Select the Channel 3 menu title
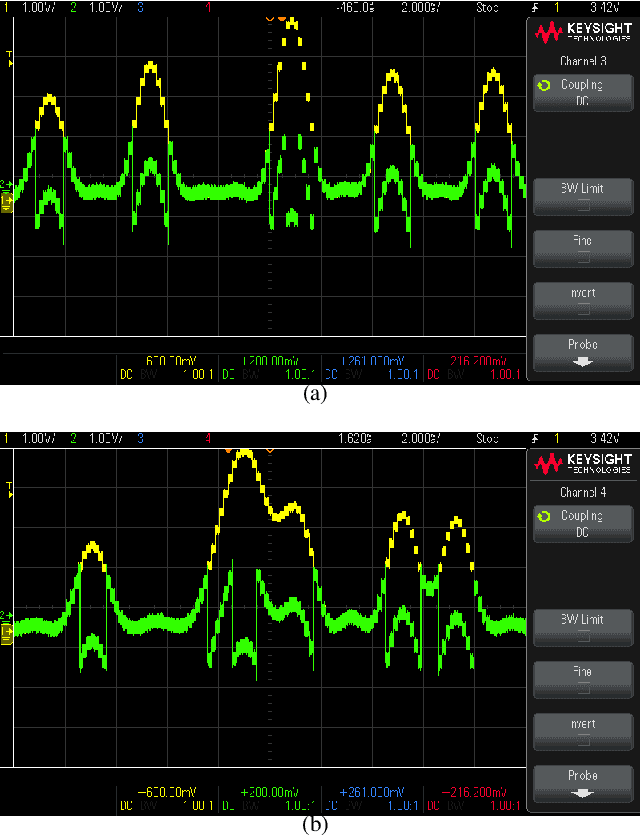 pos(582,62)
